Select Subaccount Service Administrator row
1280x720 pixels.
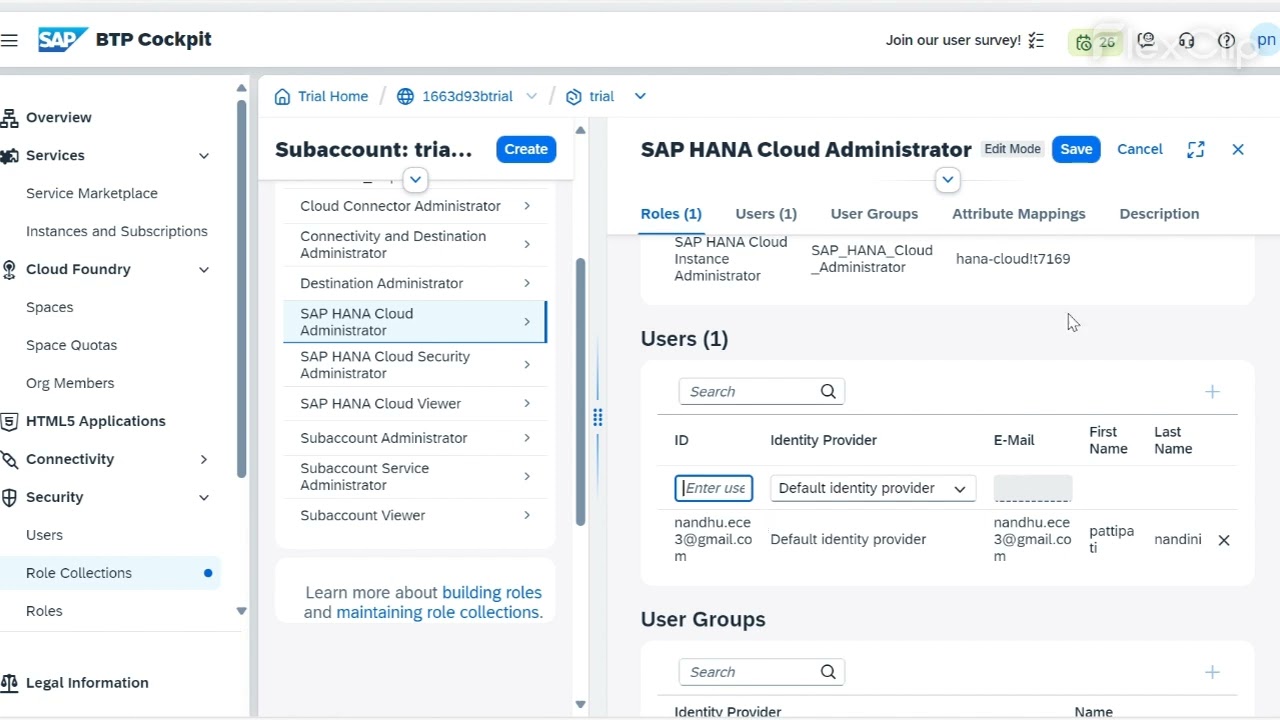415,477
